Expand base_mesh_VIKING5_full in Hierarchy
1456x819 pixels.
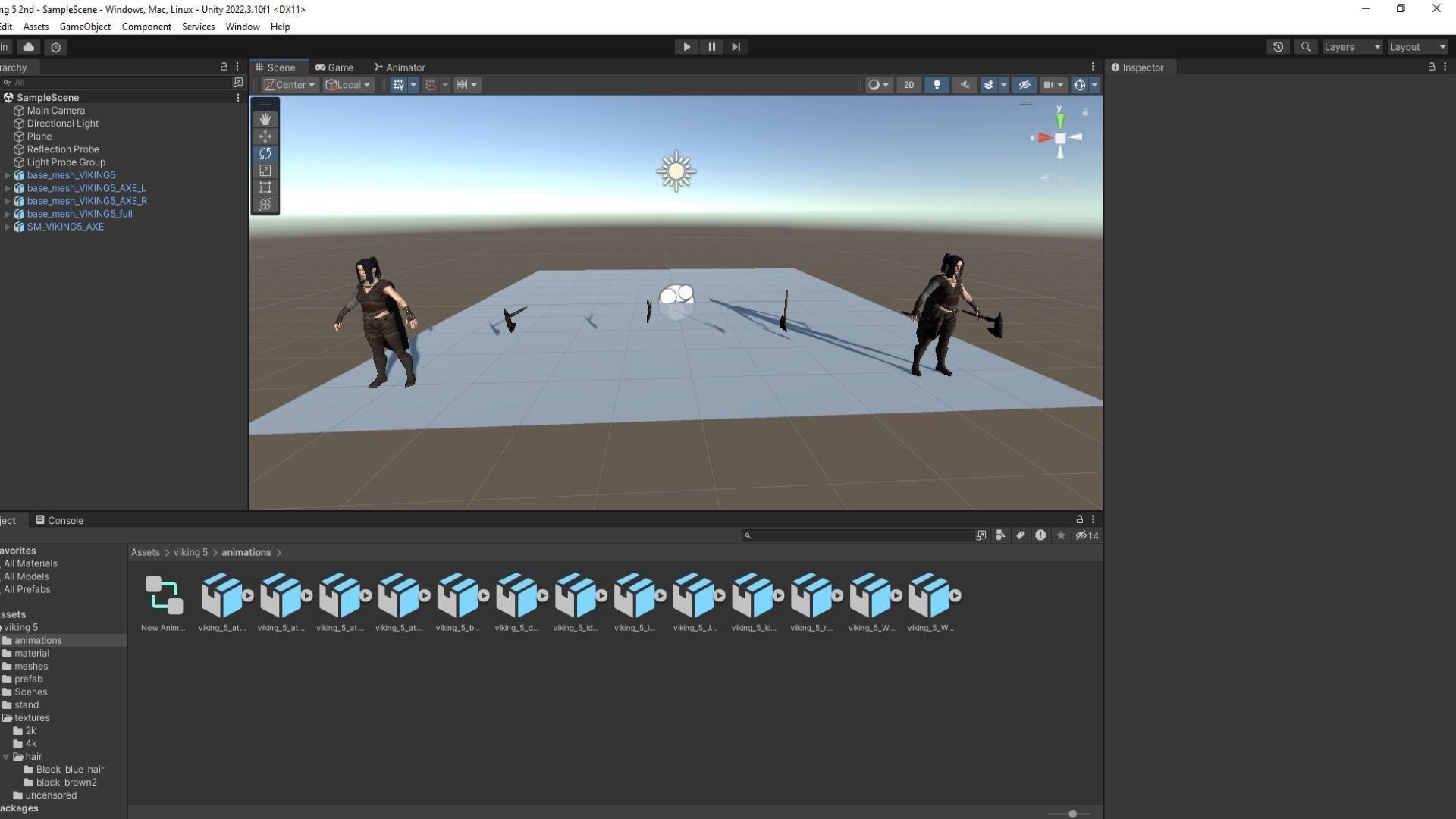click(x=8, y=214)
